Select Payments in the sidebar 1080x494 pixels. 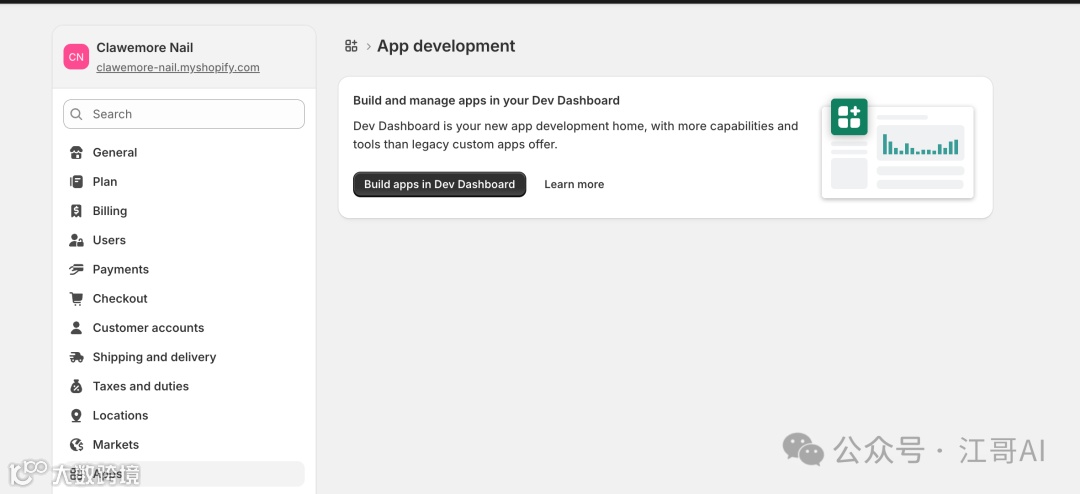click(184, 269)
